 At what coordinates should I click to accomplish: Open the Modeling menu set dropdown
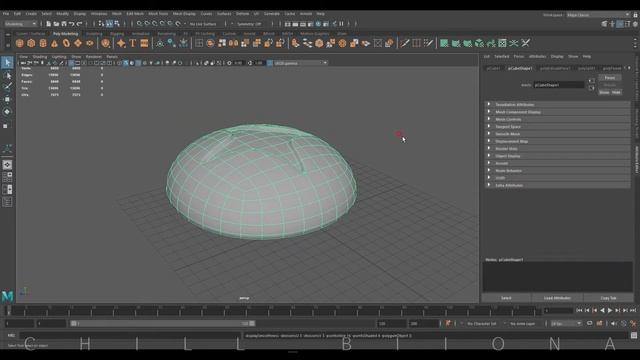(x=20, y=24)
